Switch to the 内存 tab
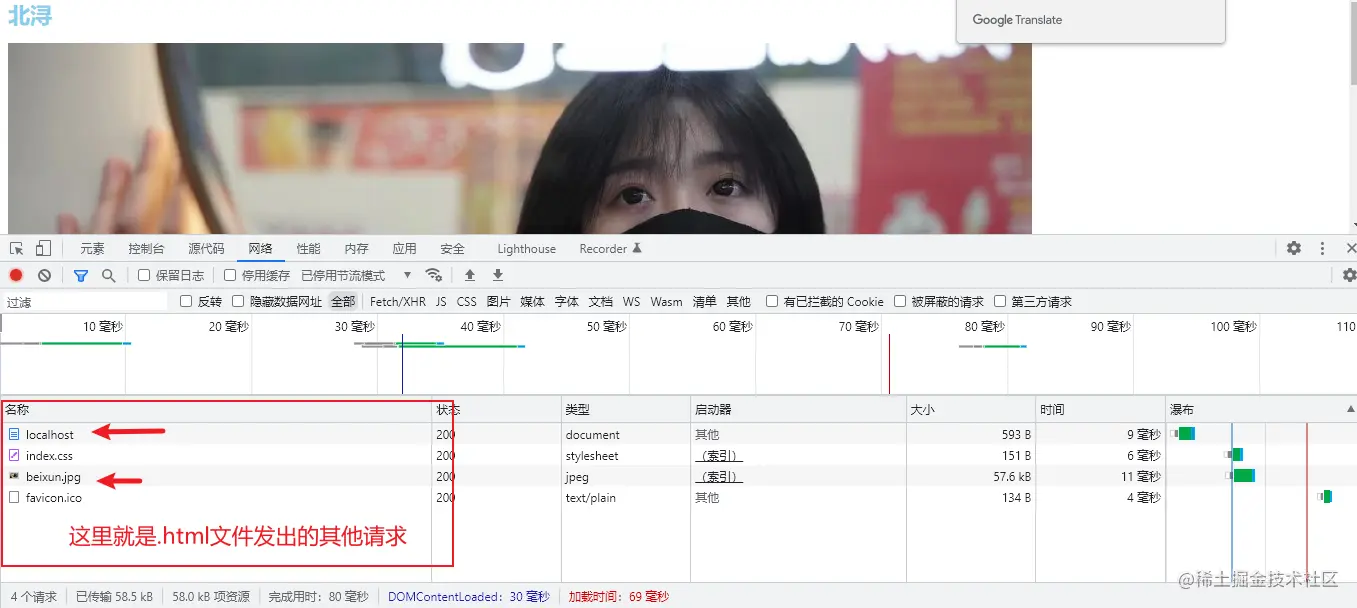1357x608 pixels. tap(356, 249)
